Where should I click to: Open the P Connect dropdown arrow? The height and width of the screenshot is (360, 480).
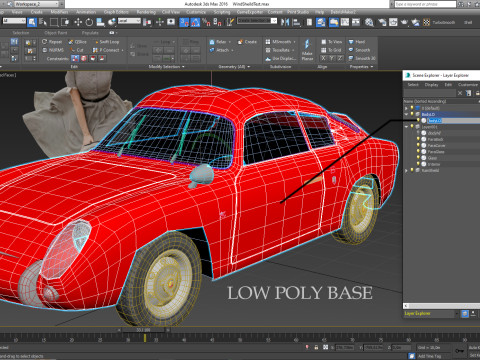click(123, 50)
